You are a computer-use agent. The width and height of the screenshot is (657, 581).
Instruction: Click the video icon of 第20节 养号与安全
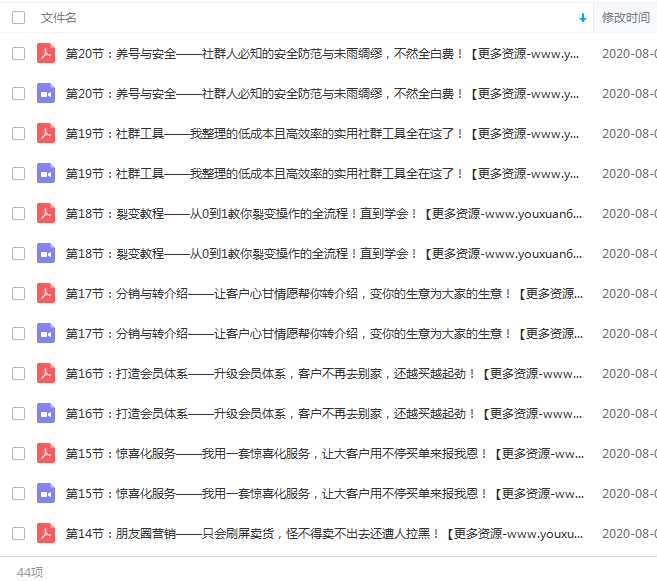pyautogui.click(x=46, y=93)
